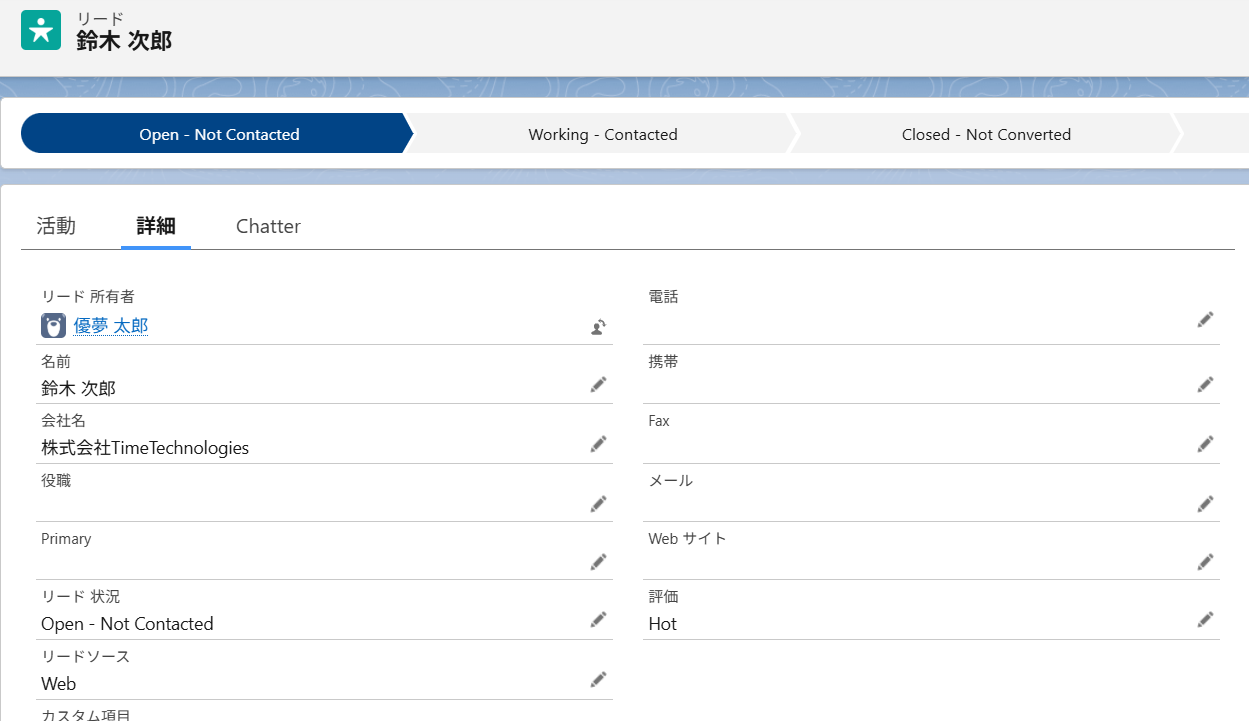
Task: Click the 名前 value 鈴木 次郎
Action: pos(78,388)
